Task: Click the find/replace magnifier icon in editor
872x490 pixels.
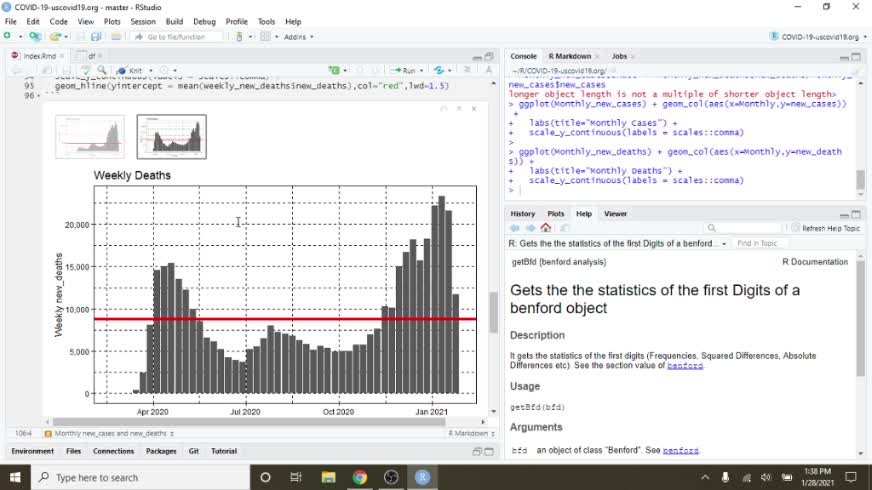Action: [102, 71]
